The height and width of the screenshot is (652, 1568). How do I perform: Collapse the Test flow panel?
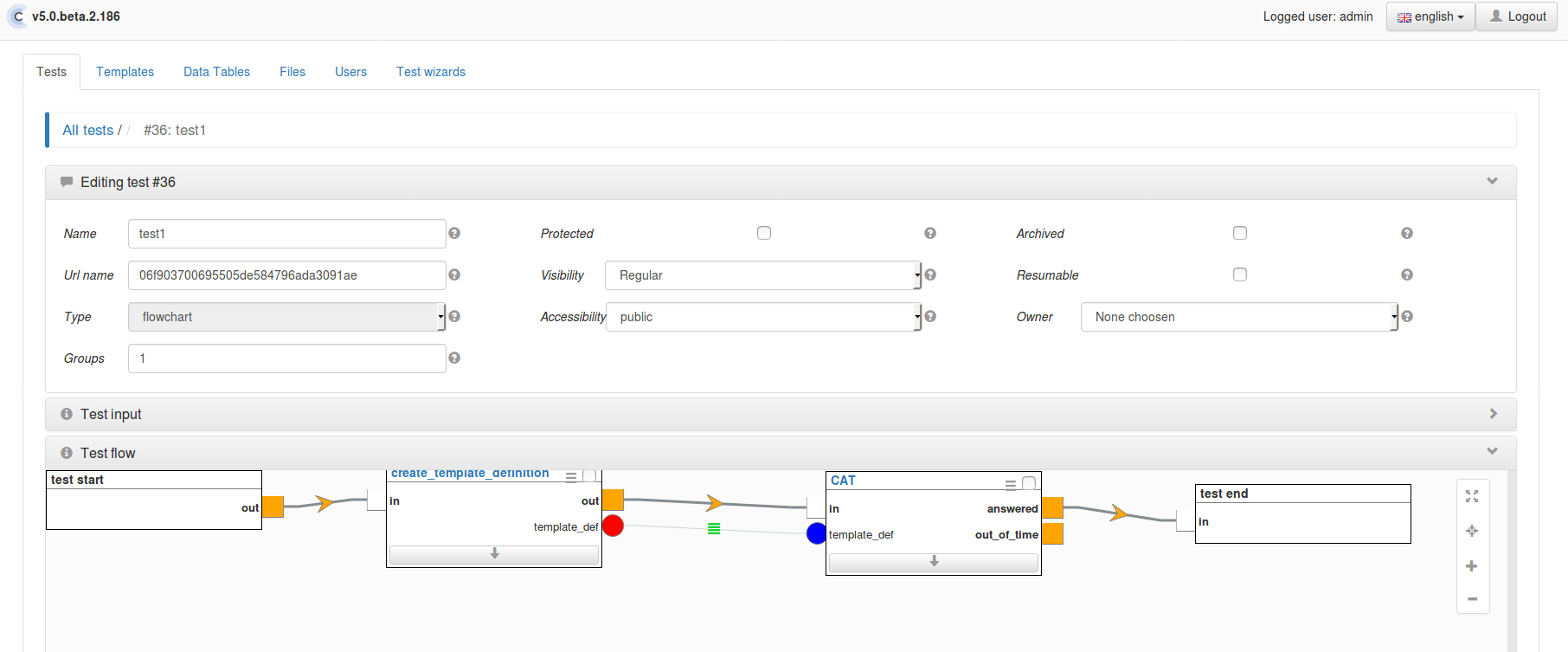(x=1492, y=451)
